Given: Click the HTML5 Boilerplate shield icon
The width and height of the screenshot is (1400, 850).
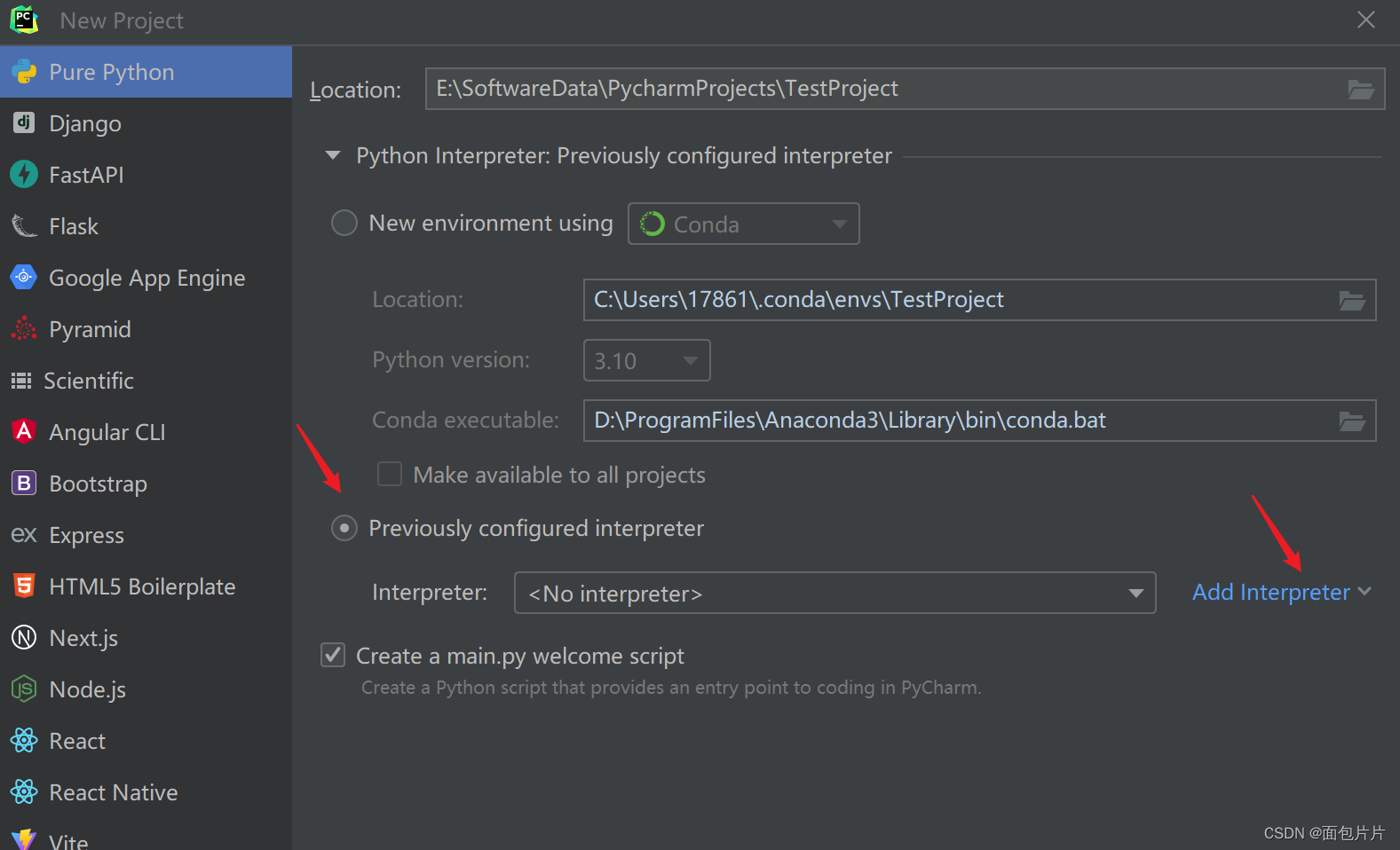Looking at the screenshot, I should 24,586.
